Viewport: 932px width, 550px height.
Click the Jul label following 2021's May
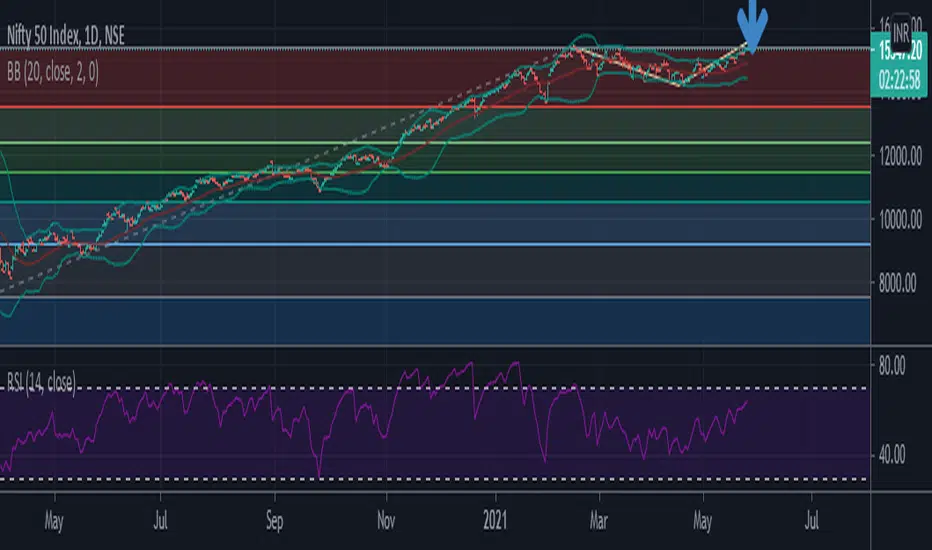(x=811, y=521)
